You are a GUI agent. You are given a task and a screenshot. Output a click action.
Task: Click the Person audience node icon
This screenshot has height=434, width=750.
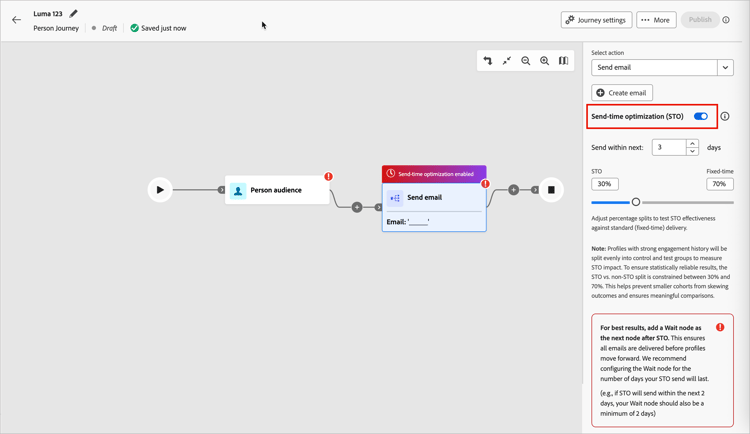[238, 190]
